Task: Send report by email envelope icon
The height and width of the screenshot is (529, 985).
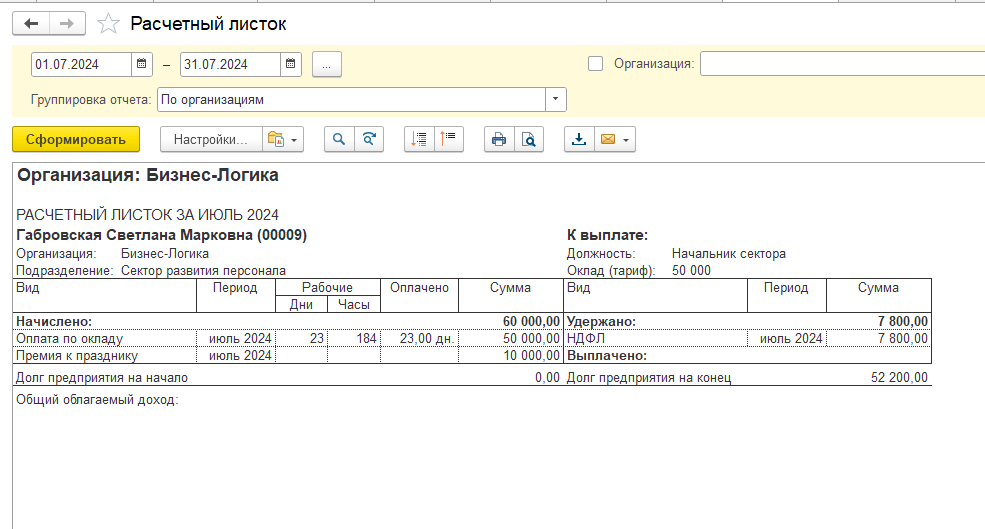Action: coord(607,139)
